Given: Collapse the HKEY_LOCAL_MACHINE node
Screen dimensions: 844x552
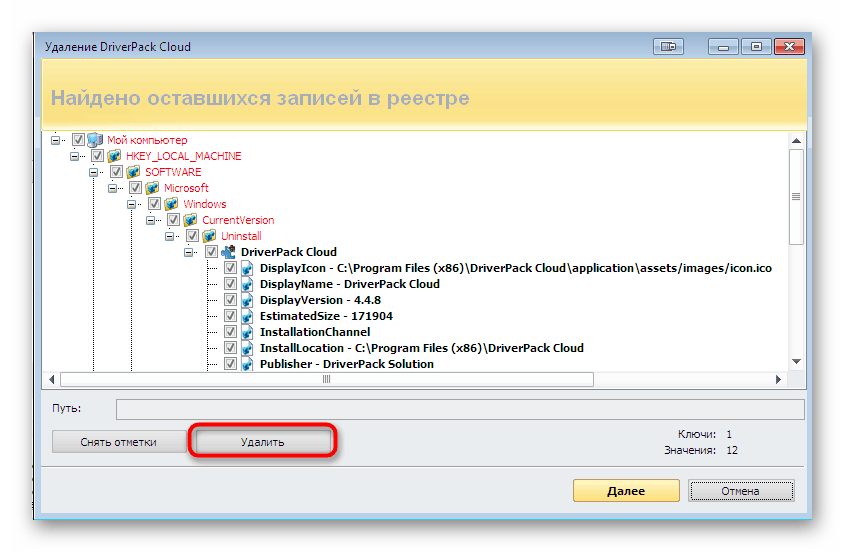Looking at the screenshot, I should (x=74, y=157).
